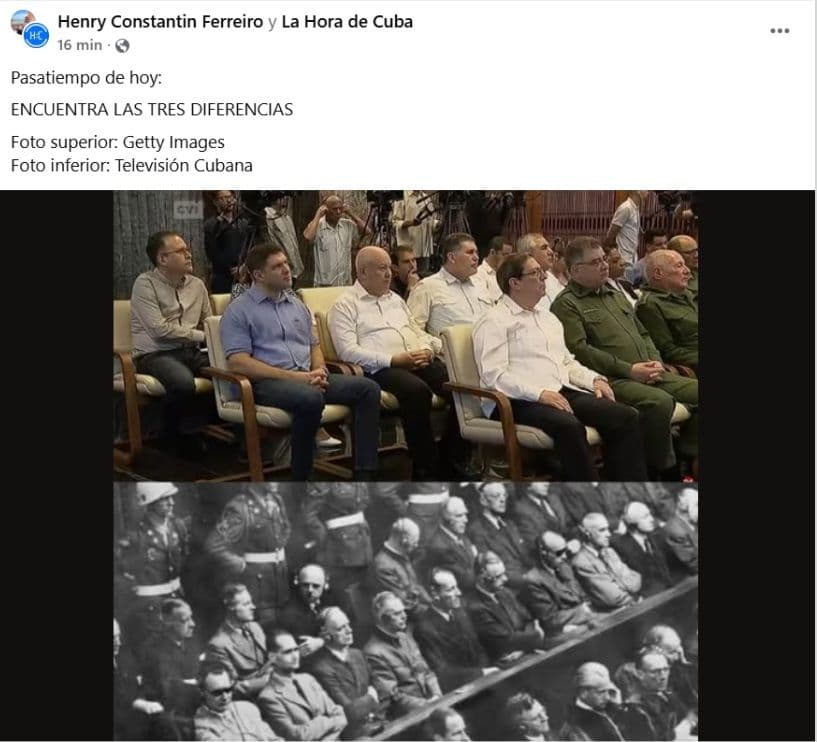Screen dimensions: 817x742
Task: Open the three-dot post options menu
Action: (779, 31)
